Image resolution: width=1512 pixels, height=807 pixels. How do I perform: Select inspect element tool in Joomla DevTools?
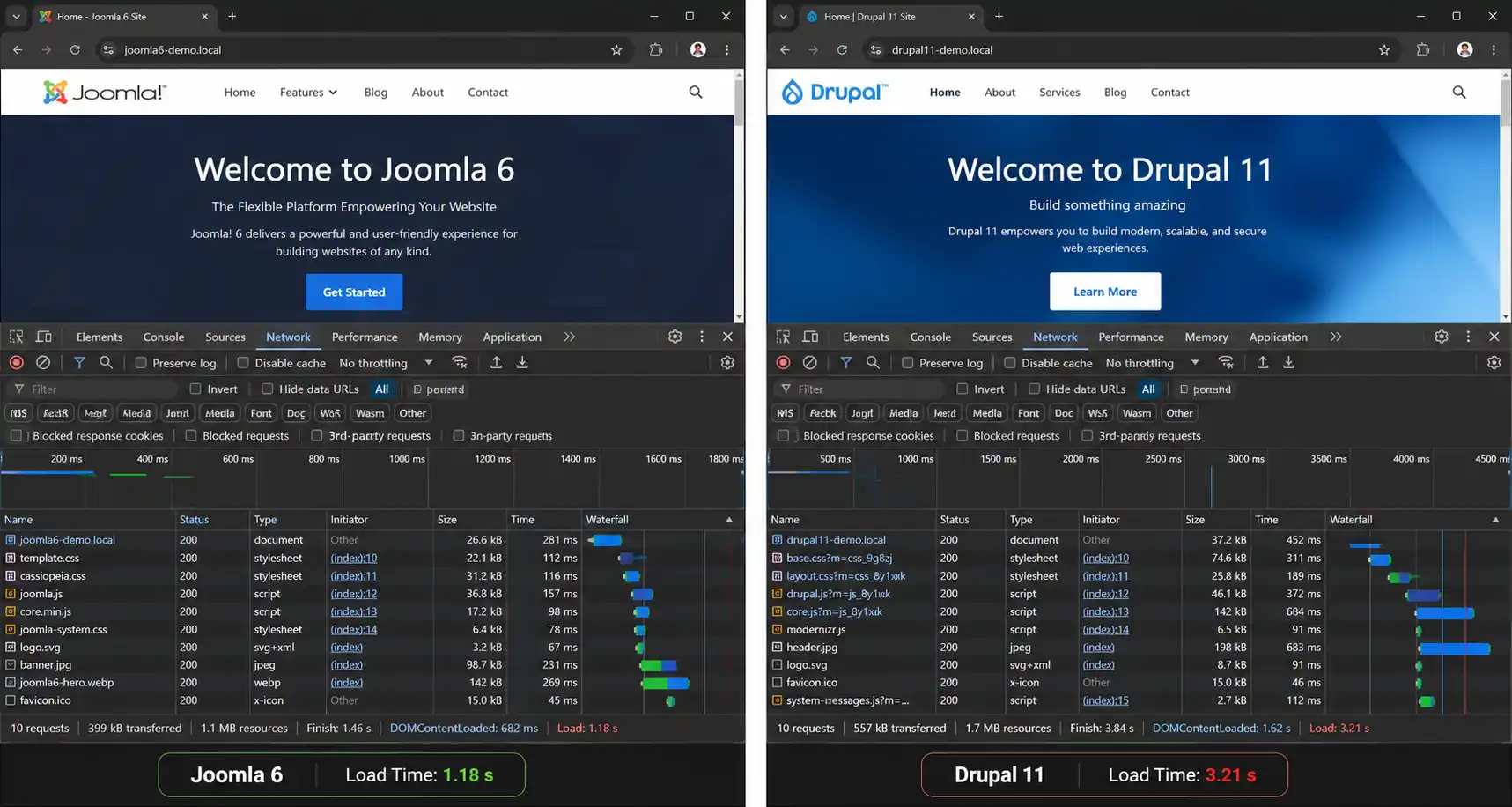pyautogui.click(x=17, y=337)
